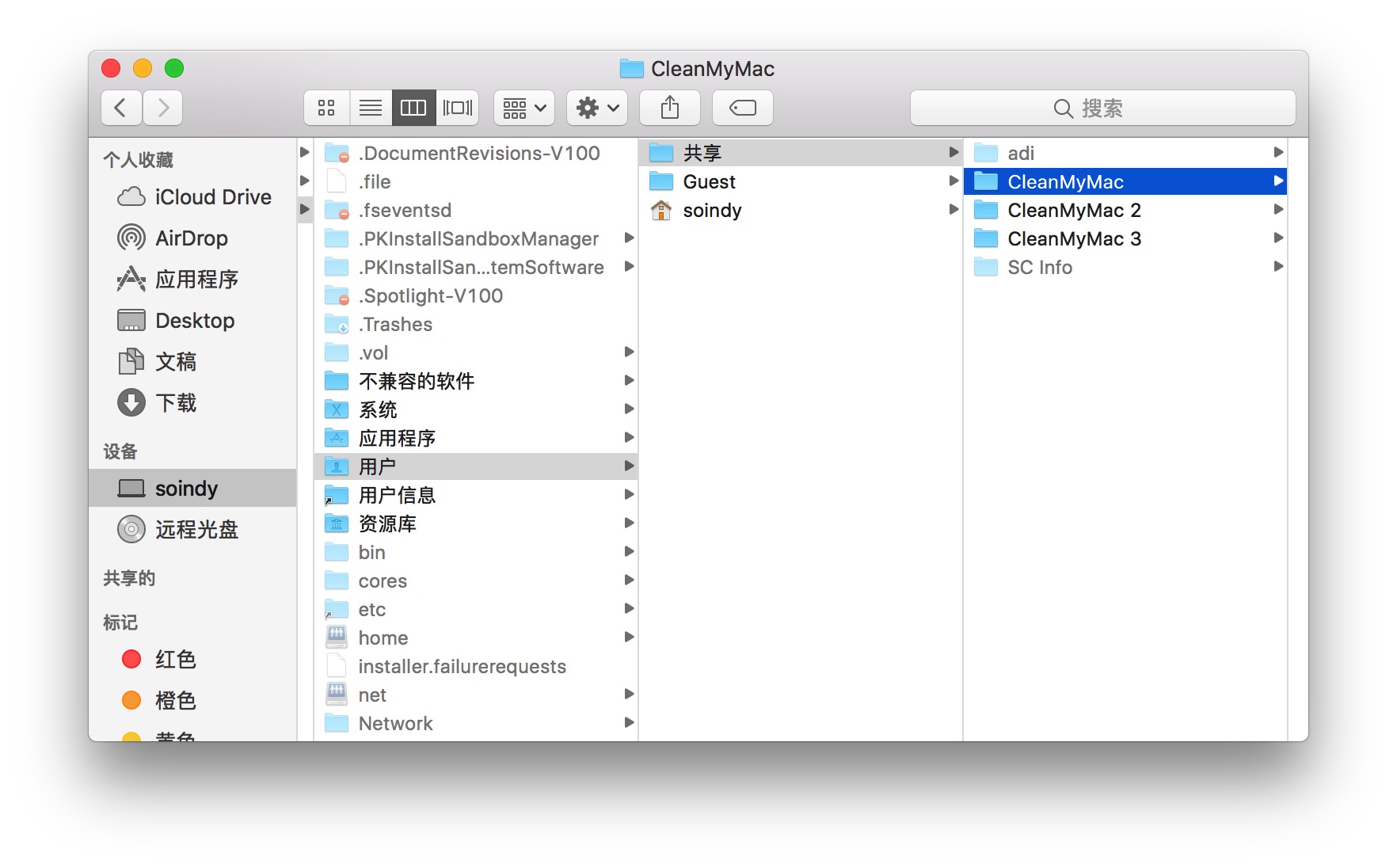This screenshot has width=1397, height=868.
Task: Select the soindy home folder
Action: (800, 210)
